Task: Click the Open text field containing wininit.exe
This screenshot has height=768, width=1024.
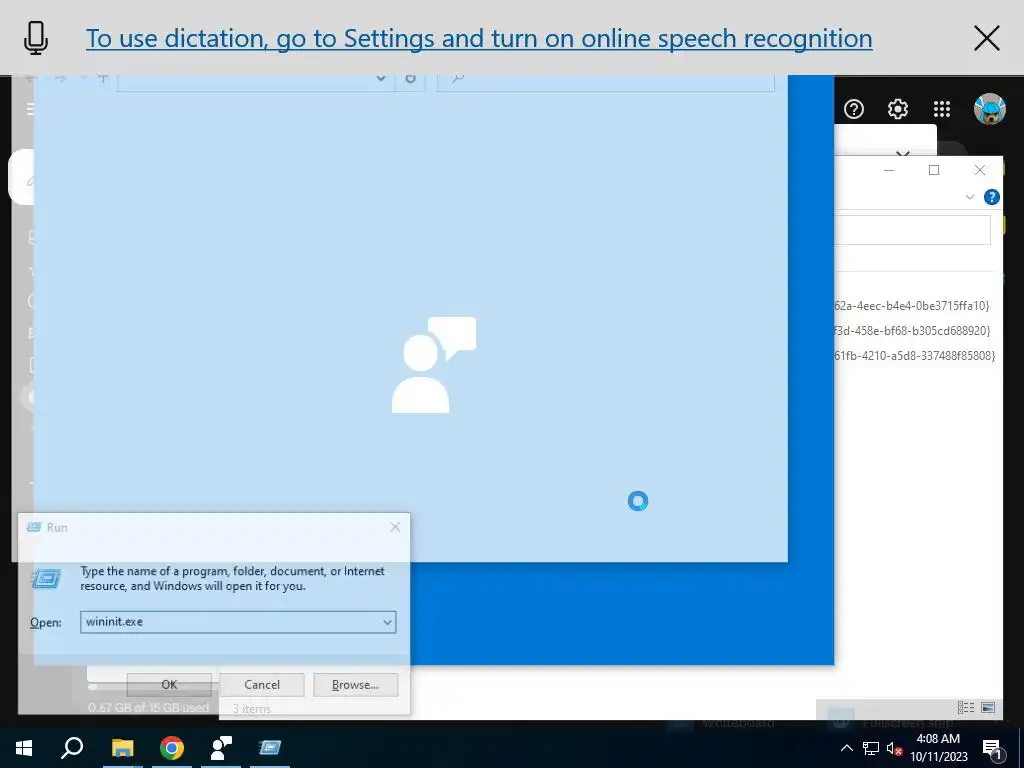Action: click(x=238, y=622)
